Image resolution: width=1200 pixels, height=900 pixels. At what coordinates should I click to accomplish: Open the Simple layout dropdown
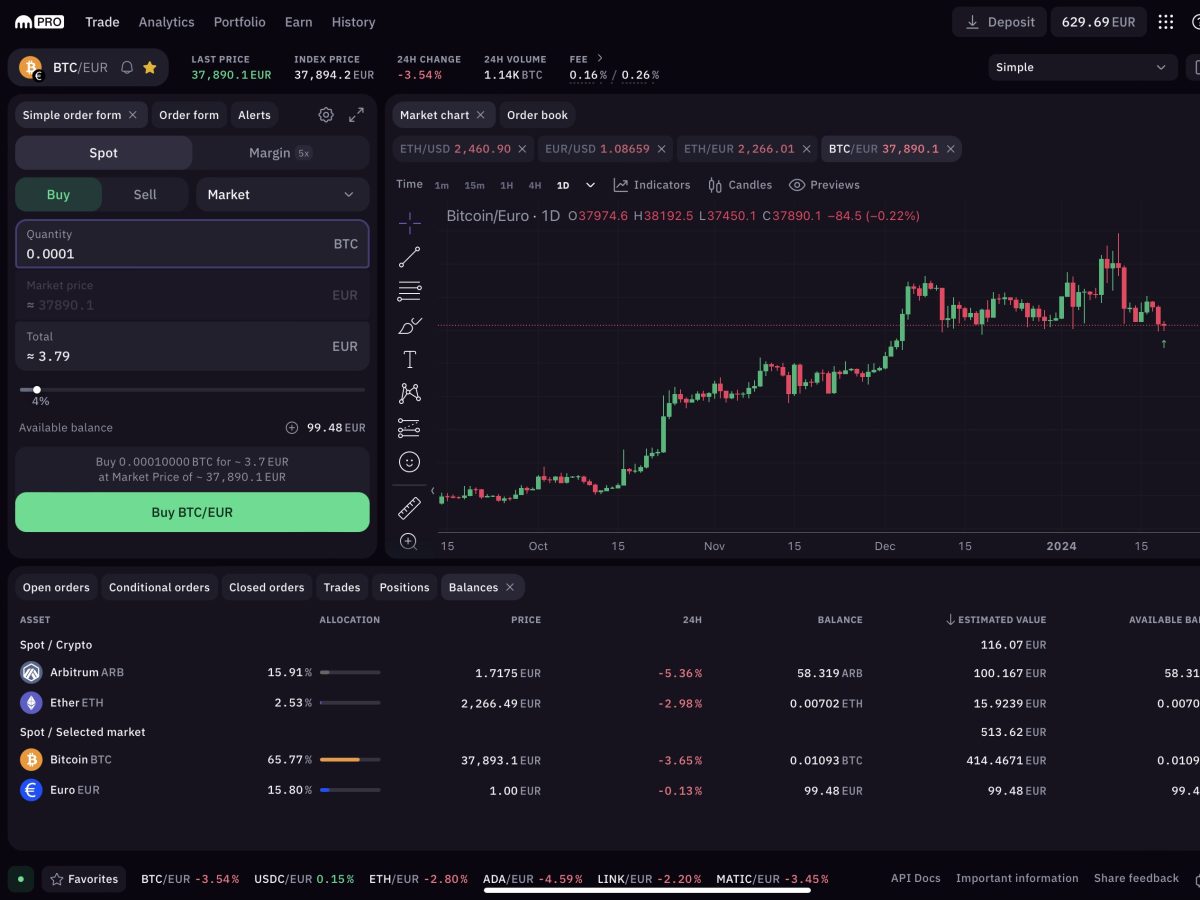point(1082,68)
